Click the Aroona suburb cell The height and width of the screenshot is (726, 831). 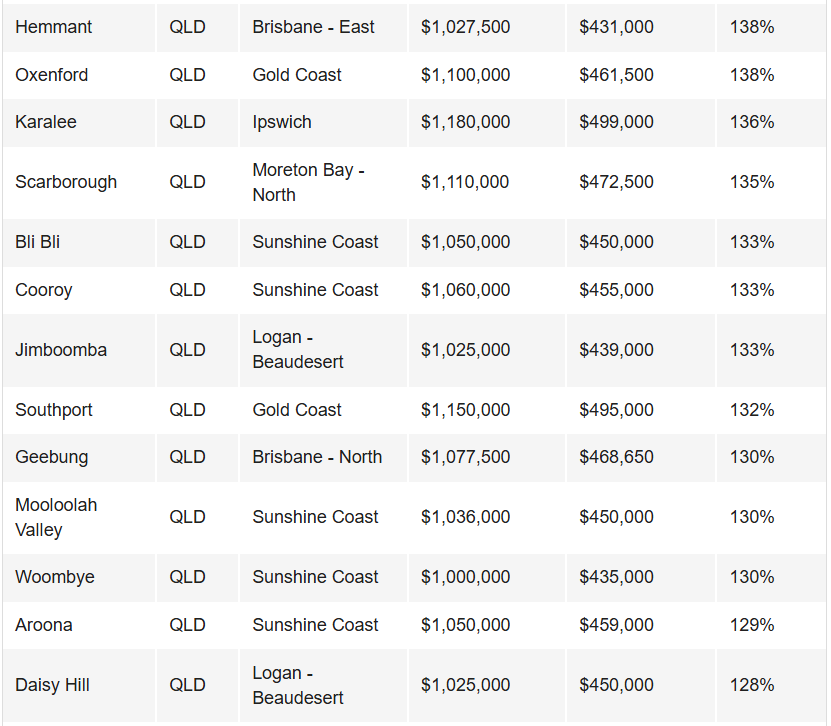point(44,625)
